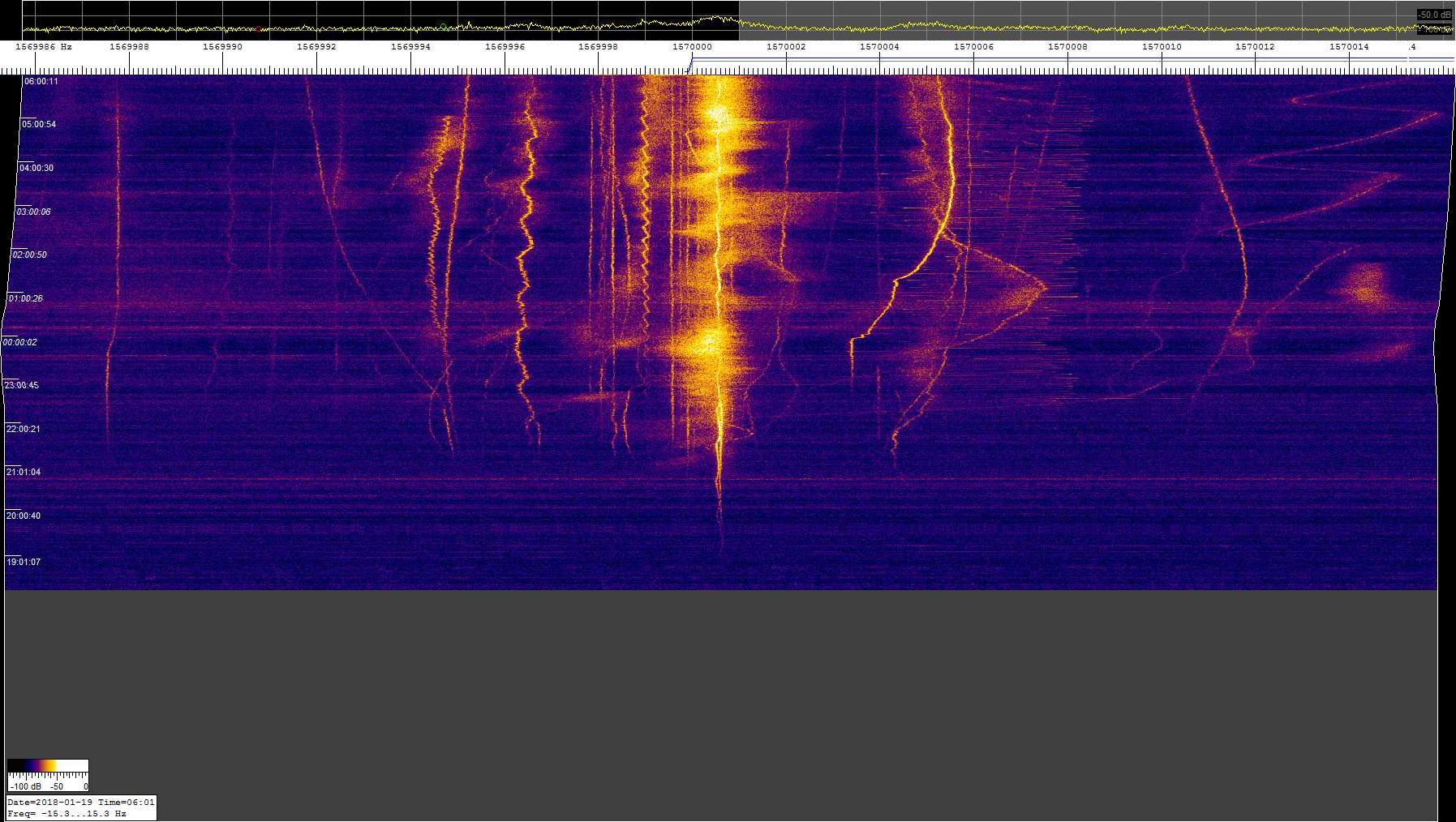Click the 1569994 frequency axis label
This screenshot has height=822, width=1456.
point(410,47)
